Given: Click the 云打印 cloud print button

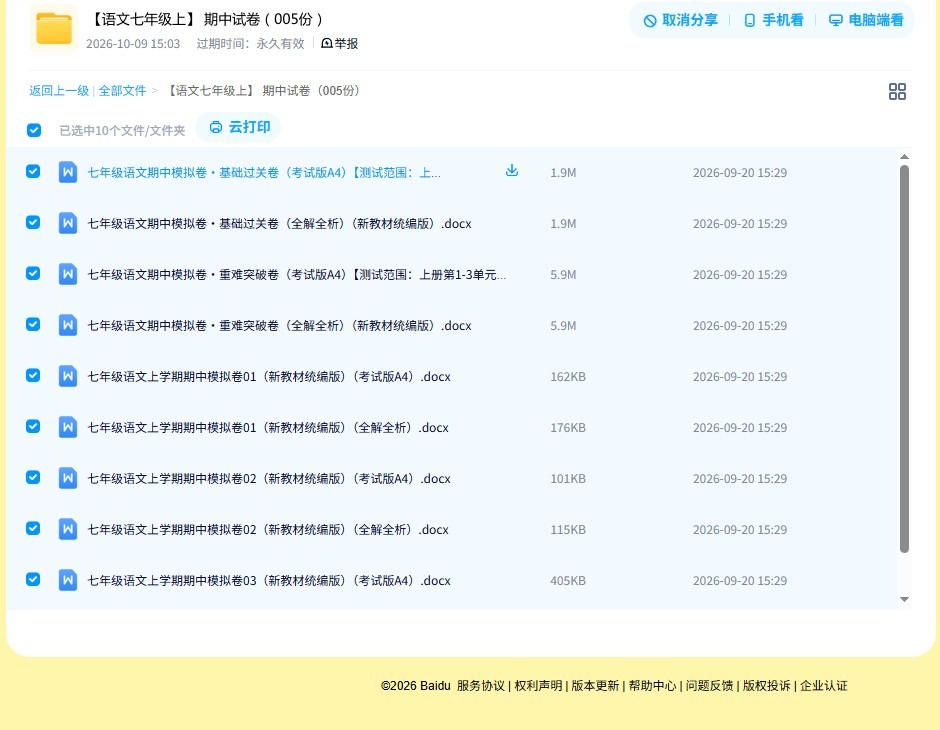Looking at the screenshot, I should pos(239,127).
